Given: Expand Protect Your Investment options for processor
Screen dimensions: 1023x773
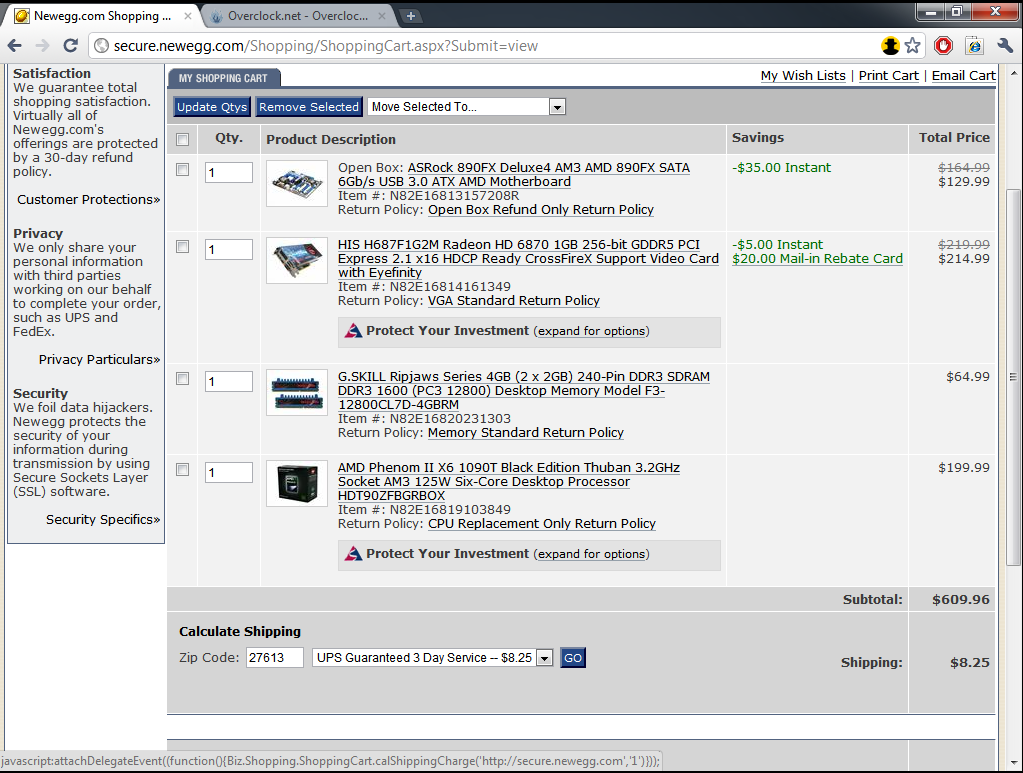Looking at the screenshot, I should [x=592, y=554].
